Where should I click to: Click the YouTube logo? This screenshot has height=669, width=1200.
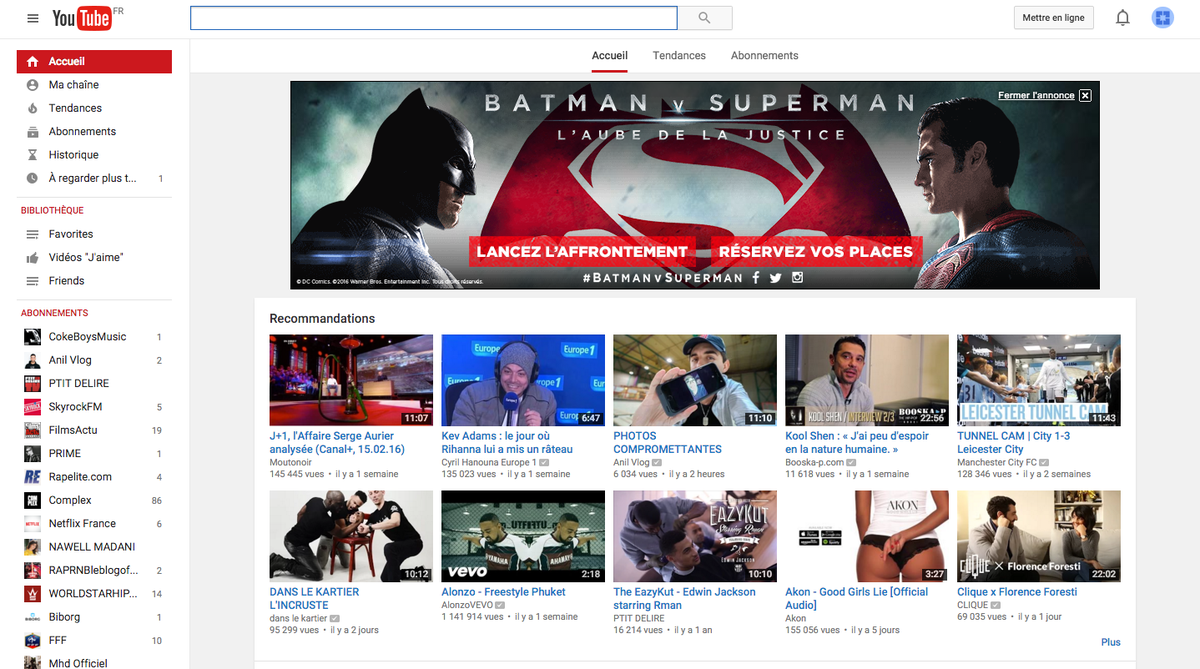tap(80, 18)
